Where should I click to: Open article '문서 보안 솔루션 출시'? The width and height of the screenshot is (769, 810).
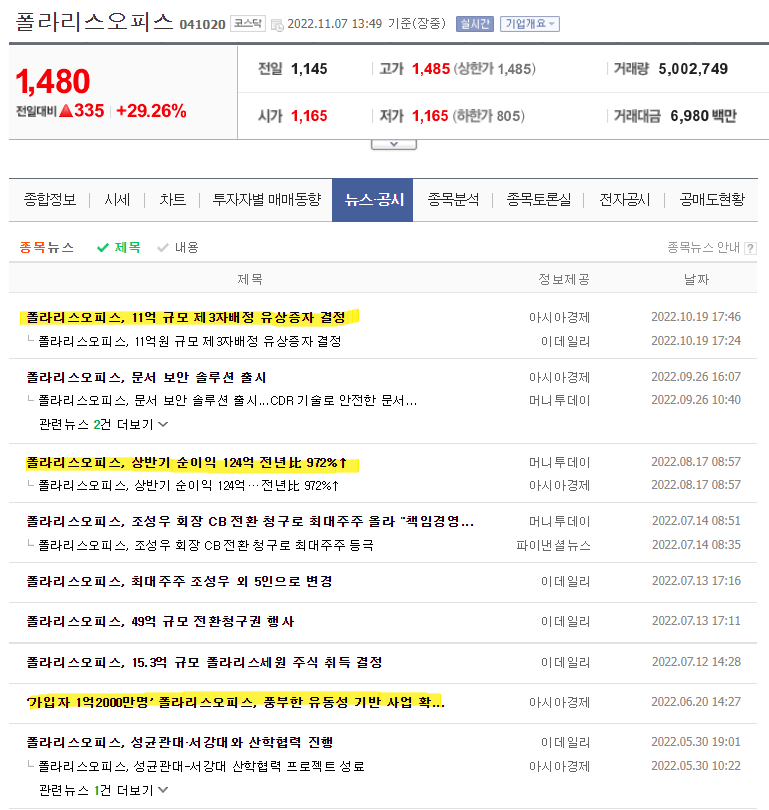pyautogui.click(x=146, y=378)
